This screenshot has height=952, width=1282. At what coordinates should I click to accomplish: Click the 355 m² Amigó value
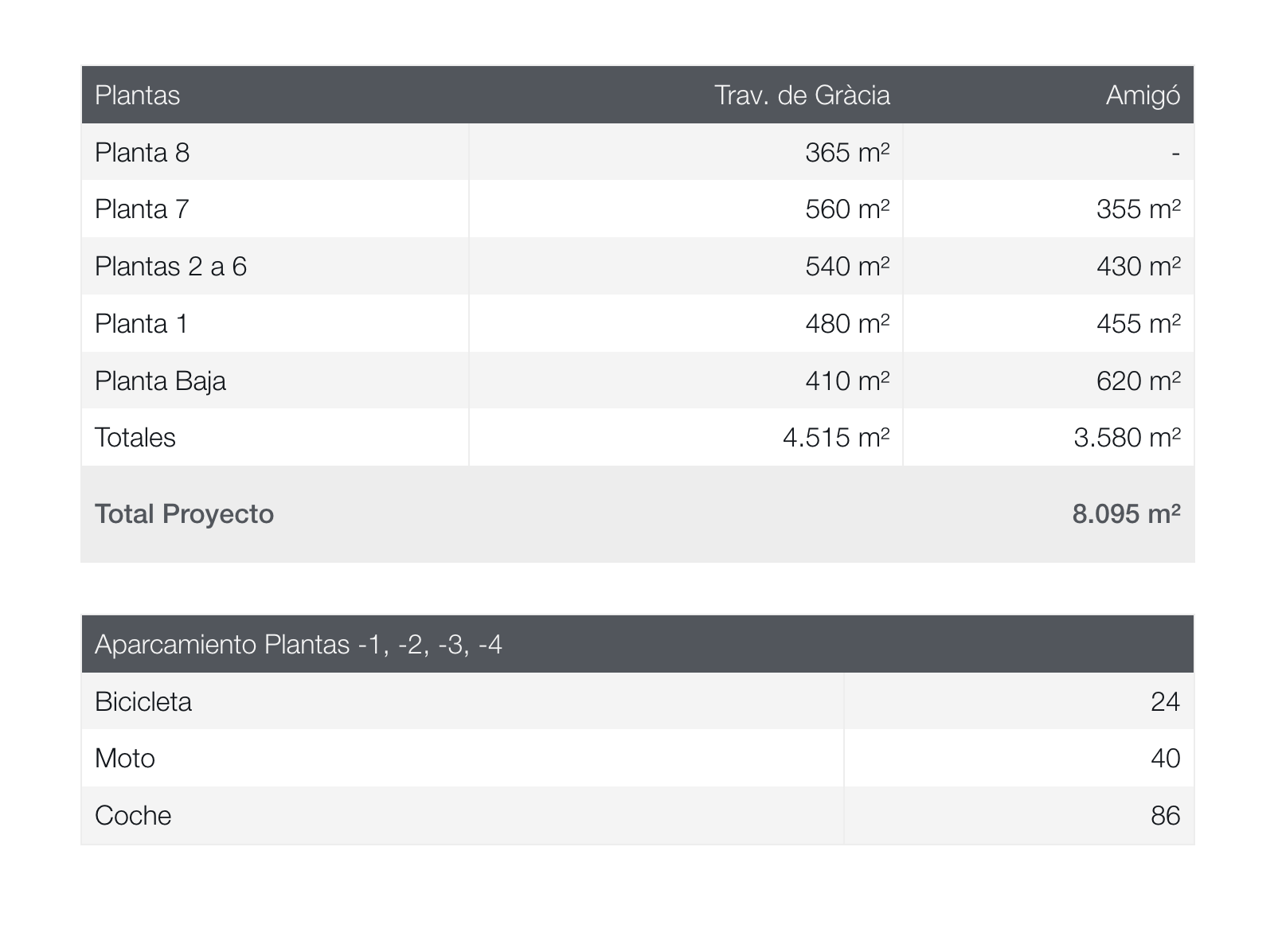[1138, 209]
